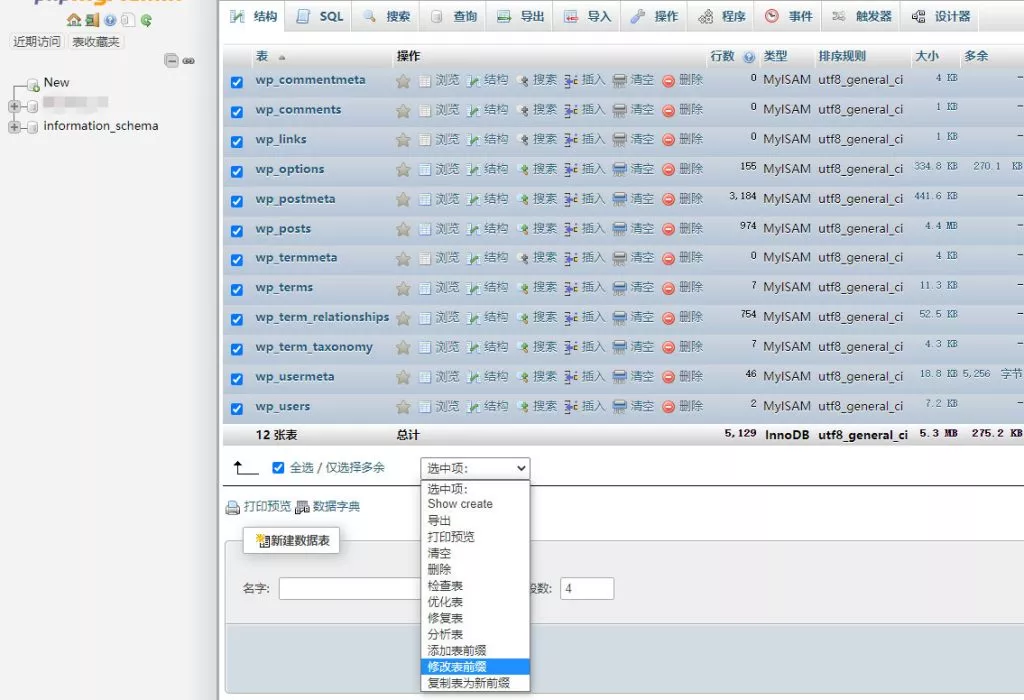
Task: Expand the information_schema tree node
Action: (x=14, y=127)
